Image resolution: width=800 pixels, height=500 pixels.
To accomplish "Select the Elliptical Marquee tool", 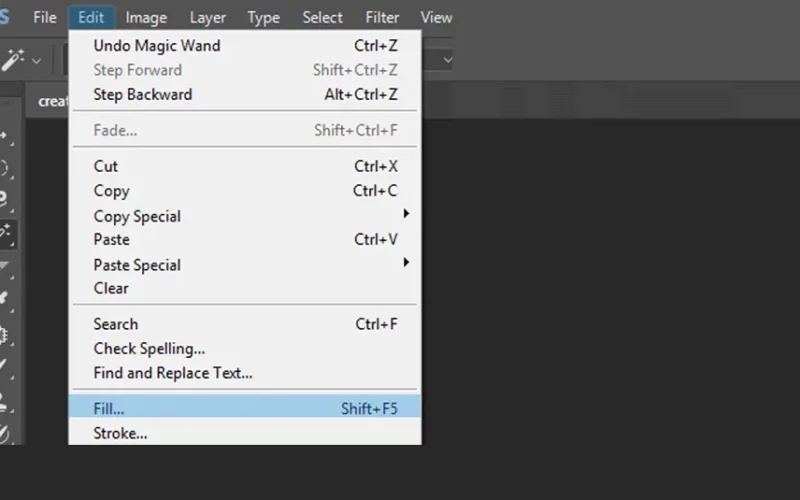I will click(5, 169).
